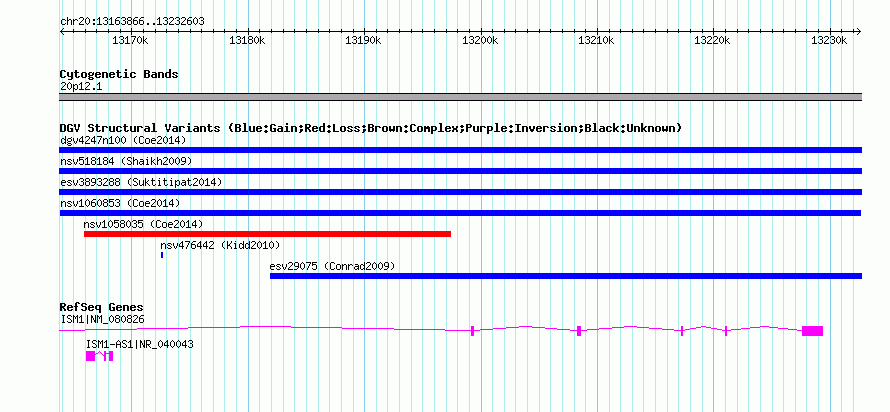Click the 13170k ruler tick label
Image resolution: width=890 pixels, height=412 pixels.
[131, 40]
